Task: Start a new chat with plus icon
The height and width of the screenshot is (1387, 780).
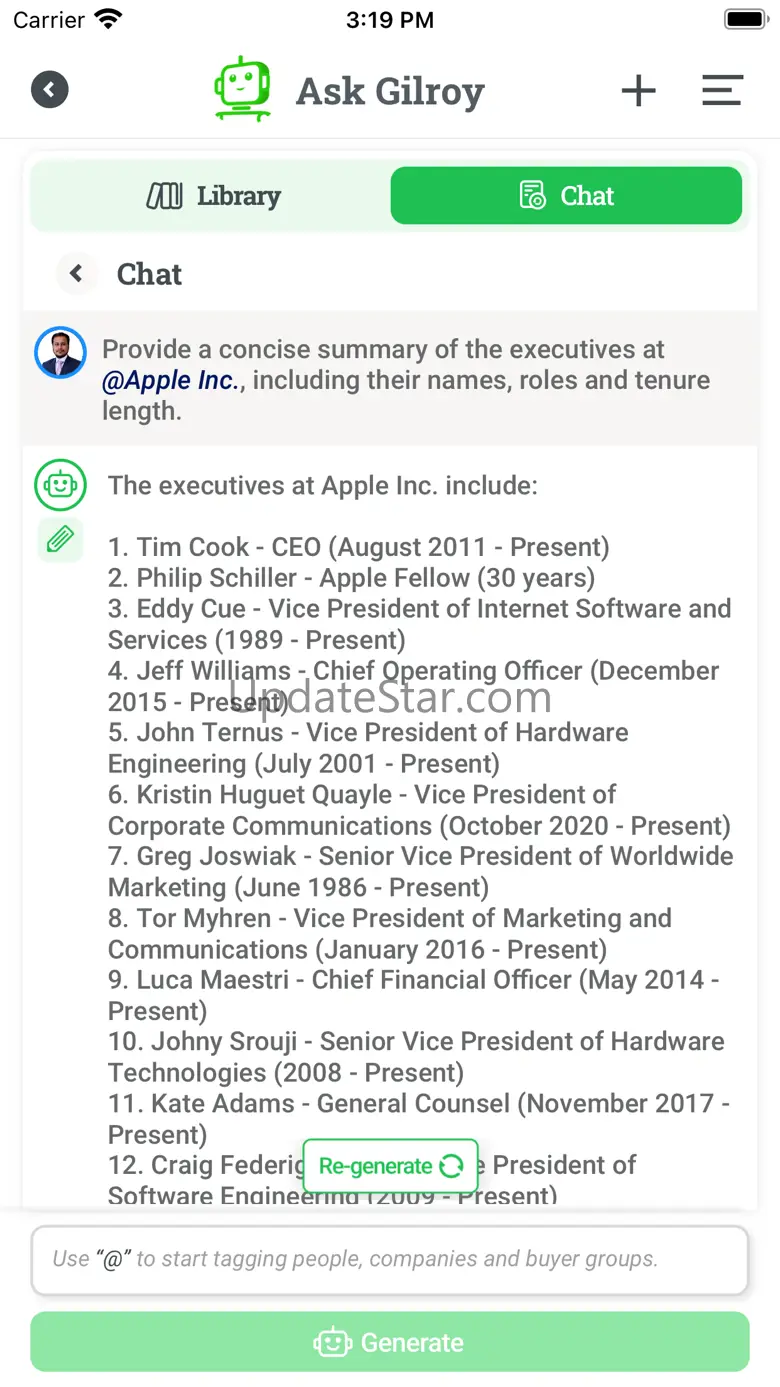Action: (638, 91)
